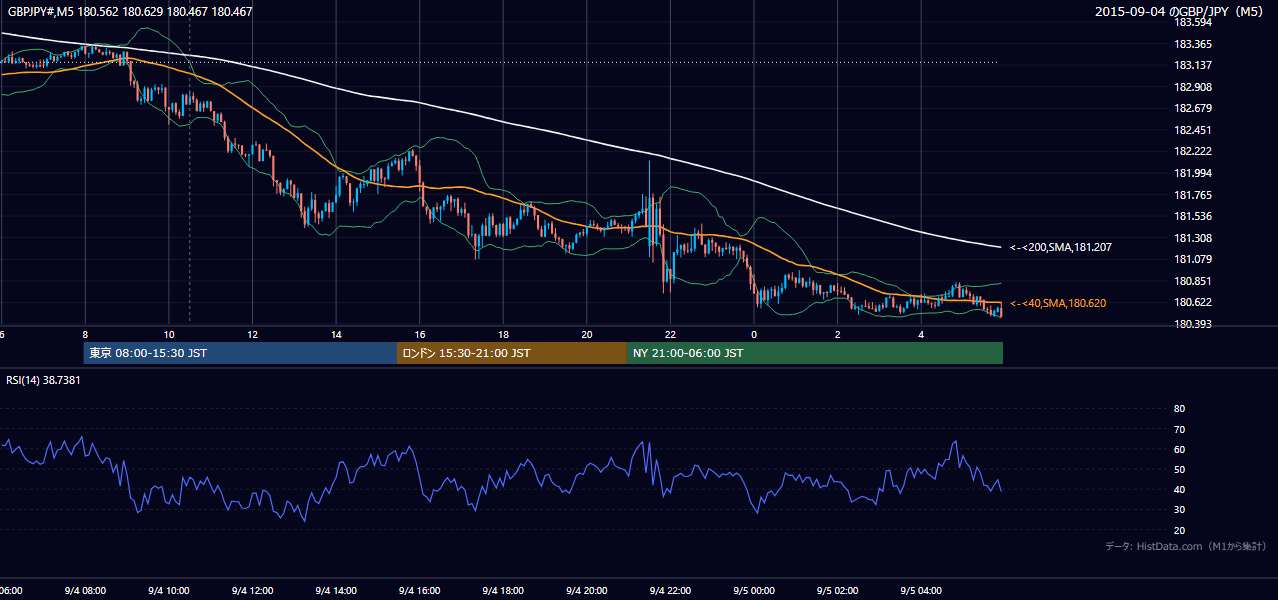The width and height of the screenshot is (1278, 600).
Task: Click price level 181.765 on the axis
Action: tap(1192, 195)
